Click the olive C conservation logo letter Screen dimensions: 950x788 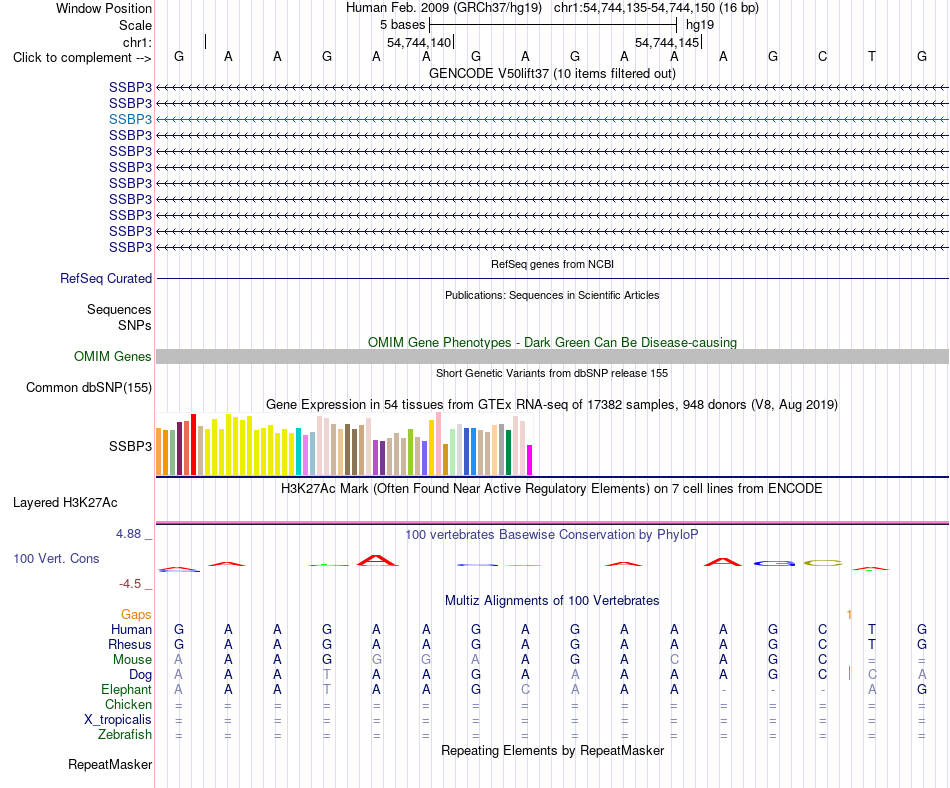(x=823, y=563)
